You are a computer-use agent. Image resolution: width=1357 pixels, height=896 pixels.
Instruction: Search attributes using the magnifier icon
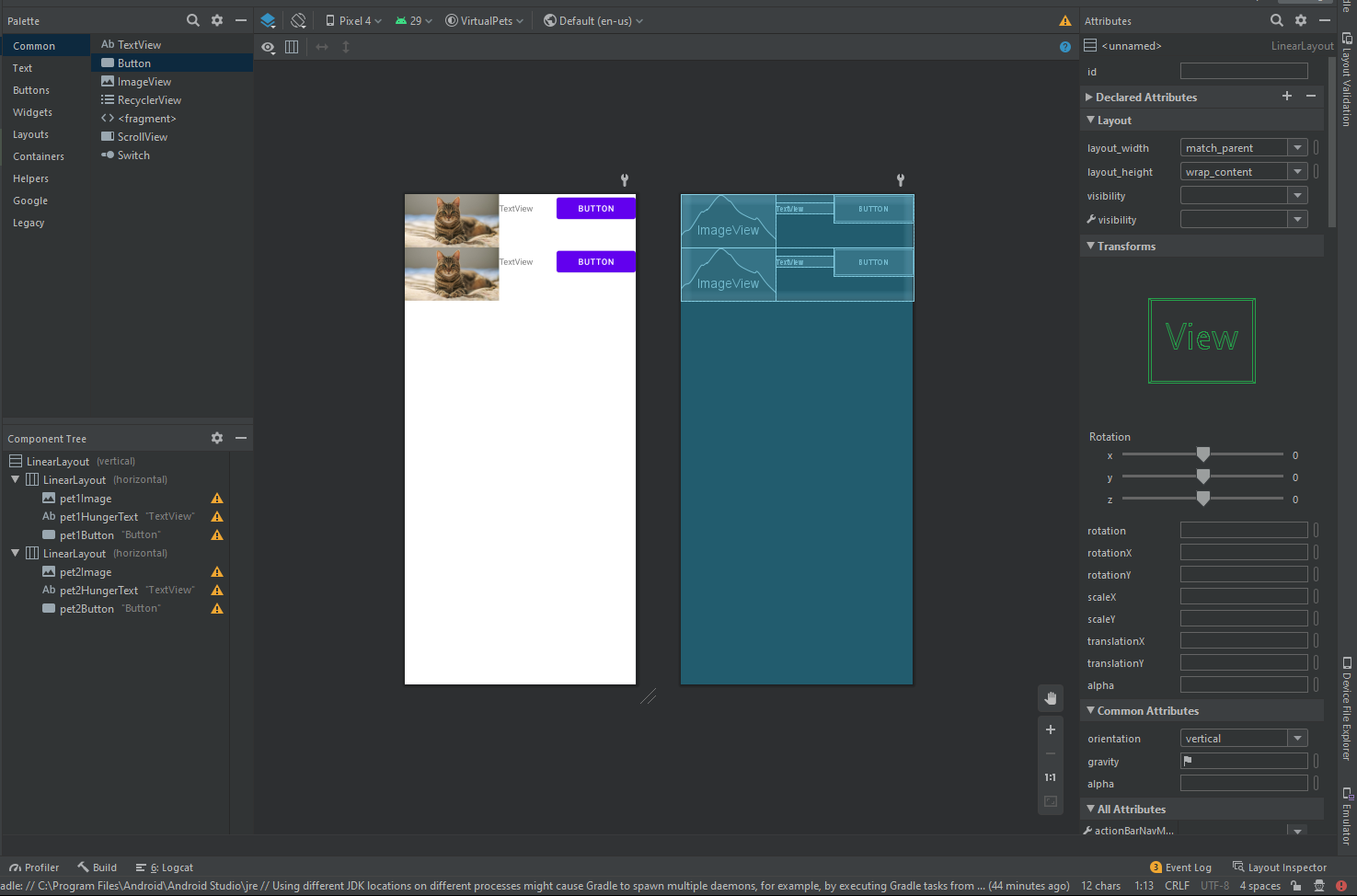pyautogui.click(x=1277, y=20)
